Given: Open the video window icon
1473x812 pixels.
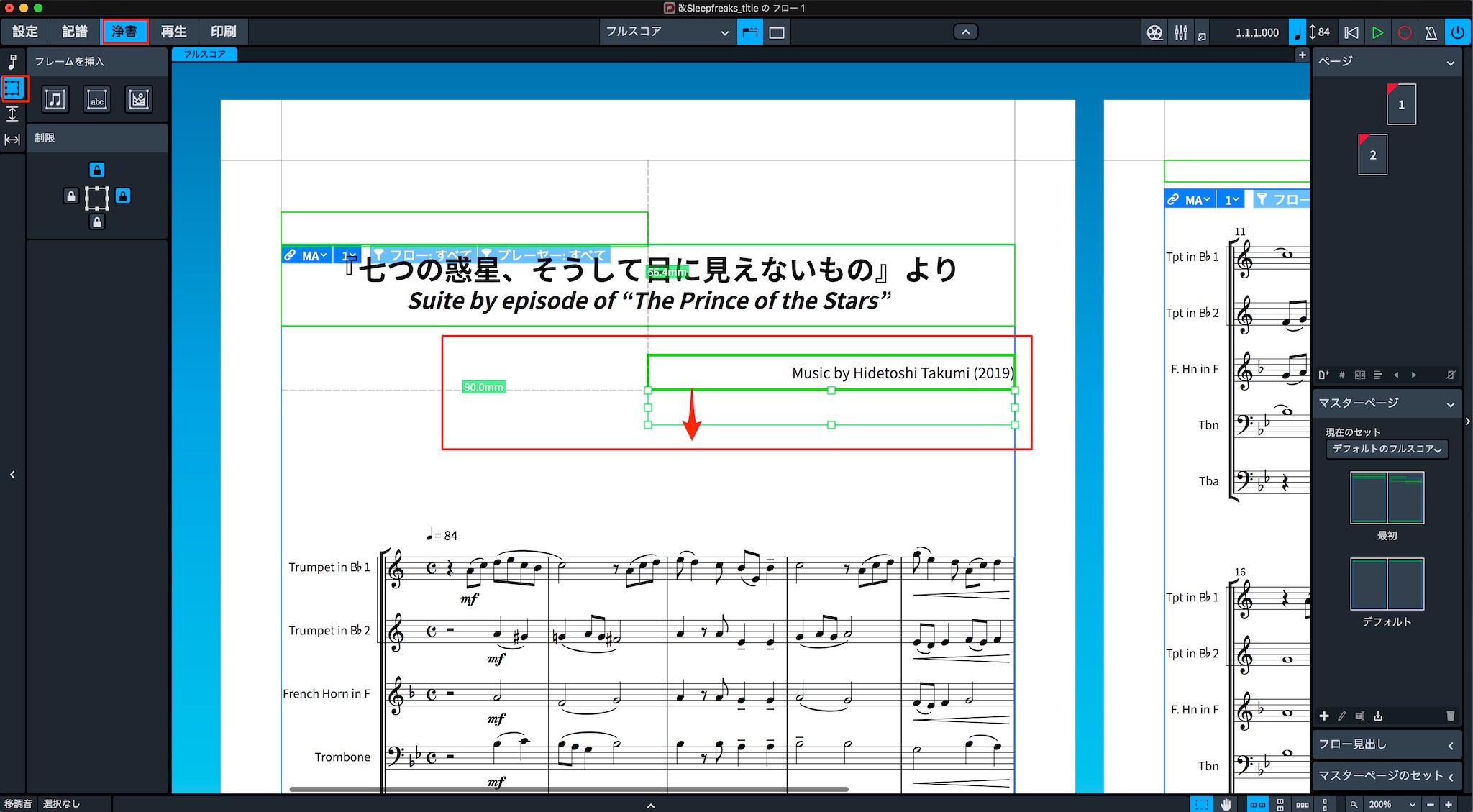Looking at the screenshot, I should [1154, 32].
